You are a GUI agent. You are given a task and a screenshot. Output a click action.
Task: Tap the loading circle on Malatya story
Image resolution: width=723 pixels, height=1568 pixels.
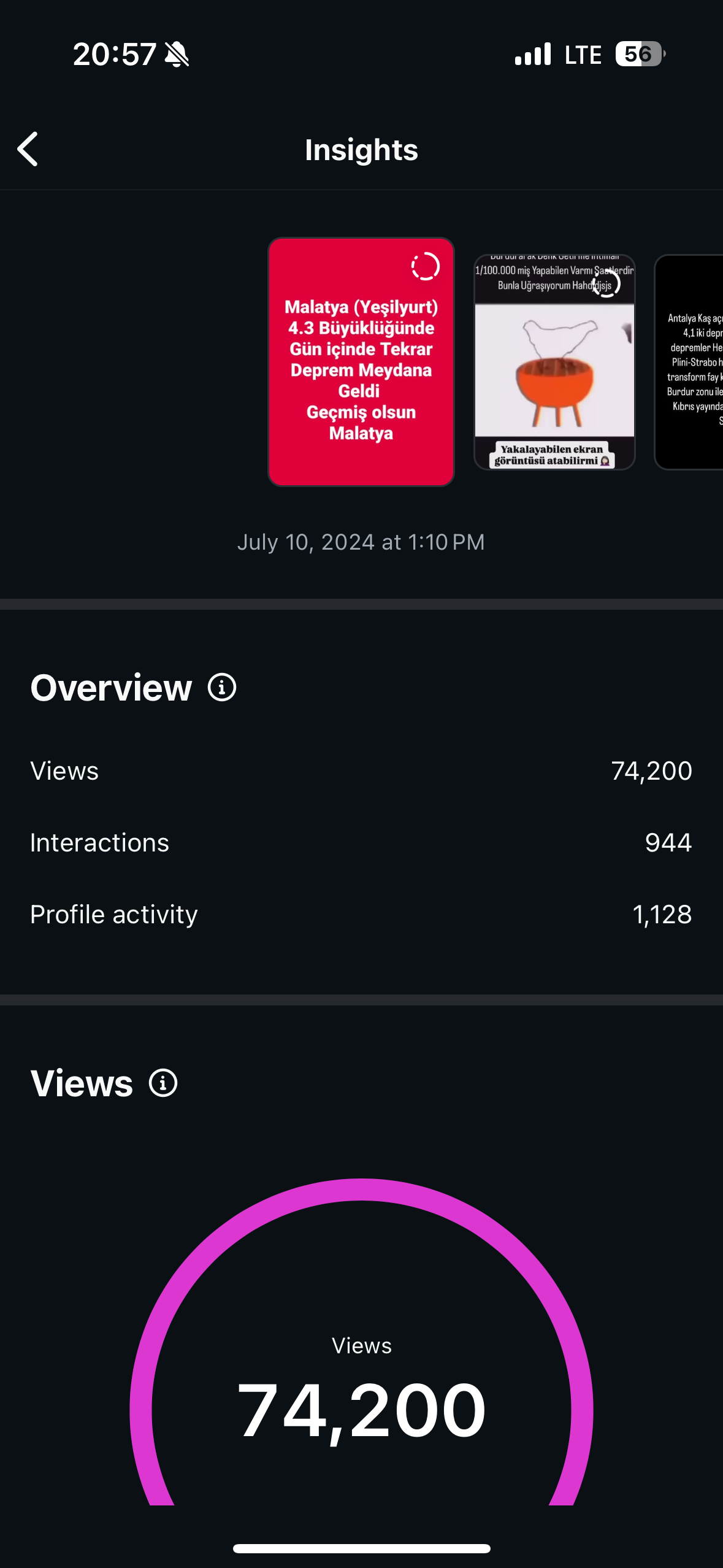[x=425, y=267]
